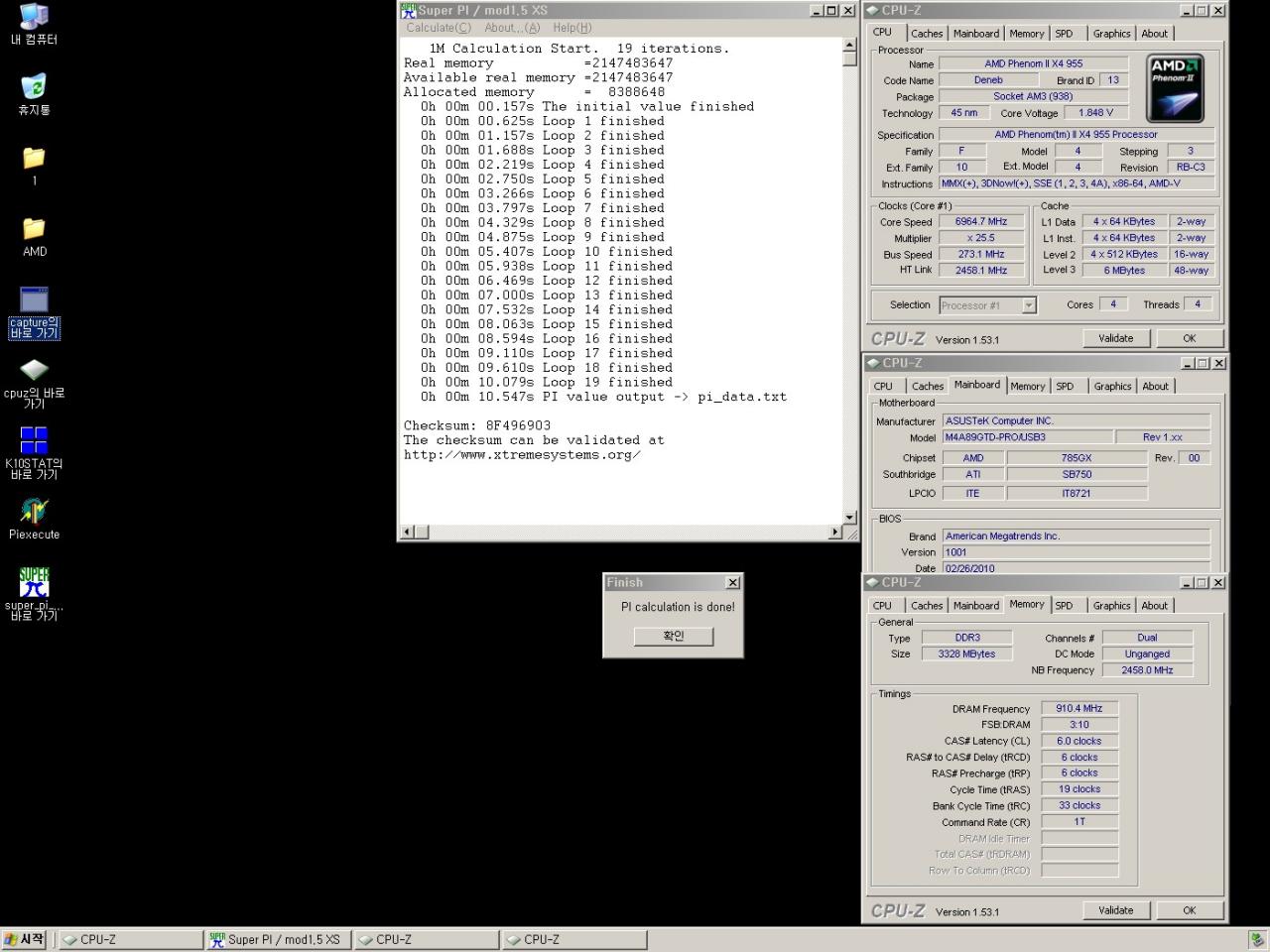Click the Memory CPU-Z window title icon

point(872,582)
